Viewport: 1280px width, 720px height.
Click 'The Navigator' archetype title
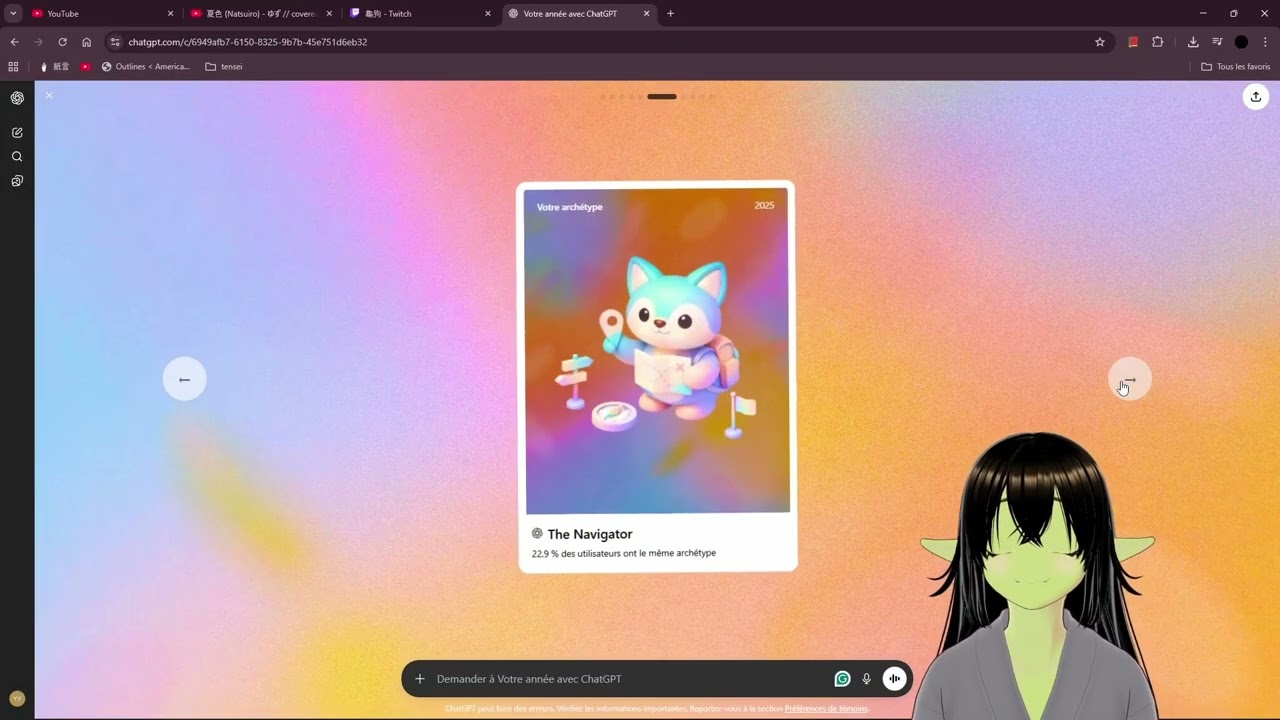pyautogui.click(x=590, y=534)
